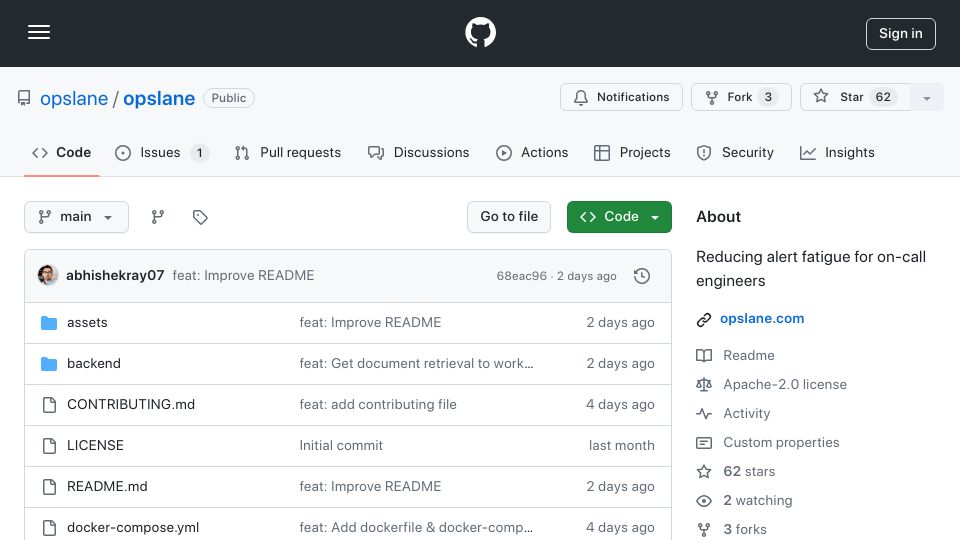Open commit hash 68eac96
This screenshot has width=960, height=540.
point(522,276)
